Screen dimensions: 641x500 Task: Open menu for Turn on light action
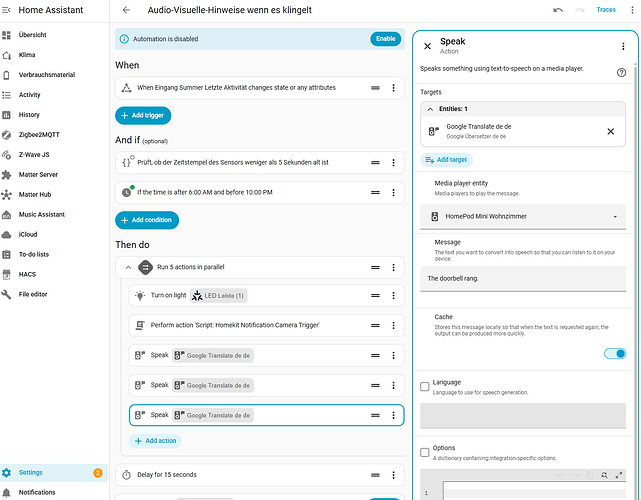pos(393,296)
